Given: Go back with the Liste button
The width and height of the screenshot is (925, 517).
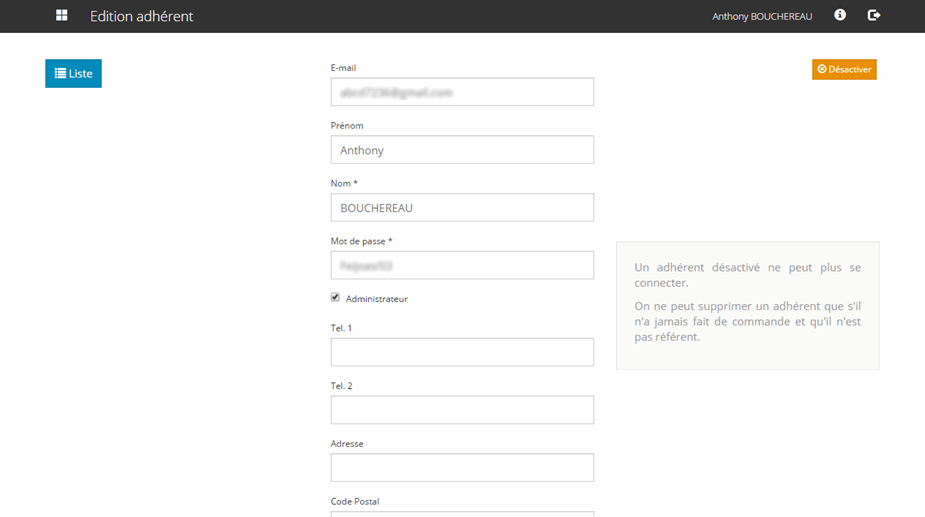Looking at the screenshot, I should point(73,73).
